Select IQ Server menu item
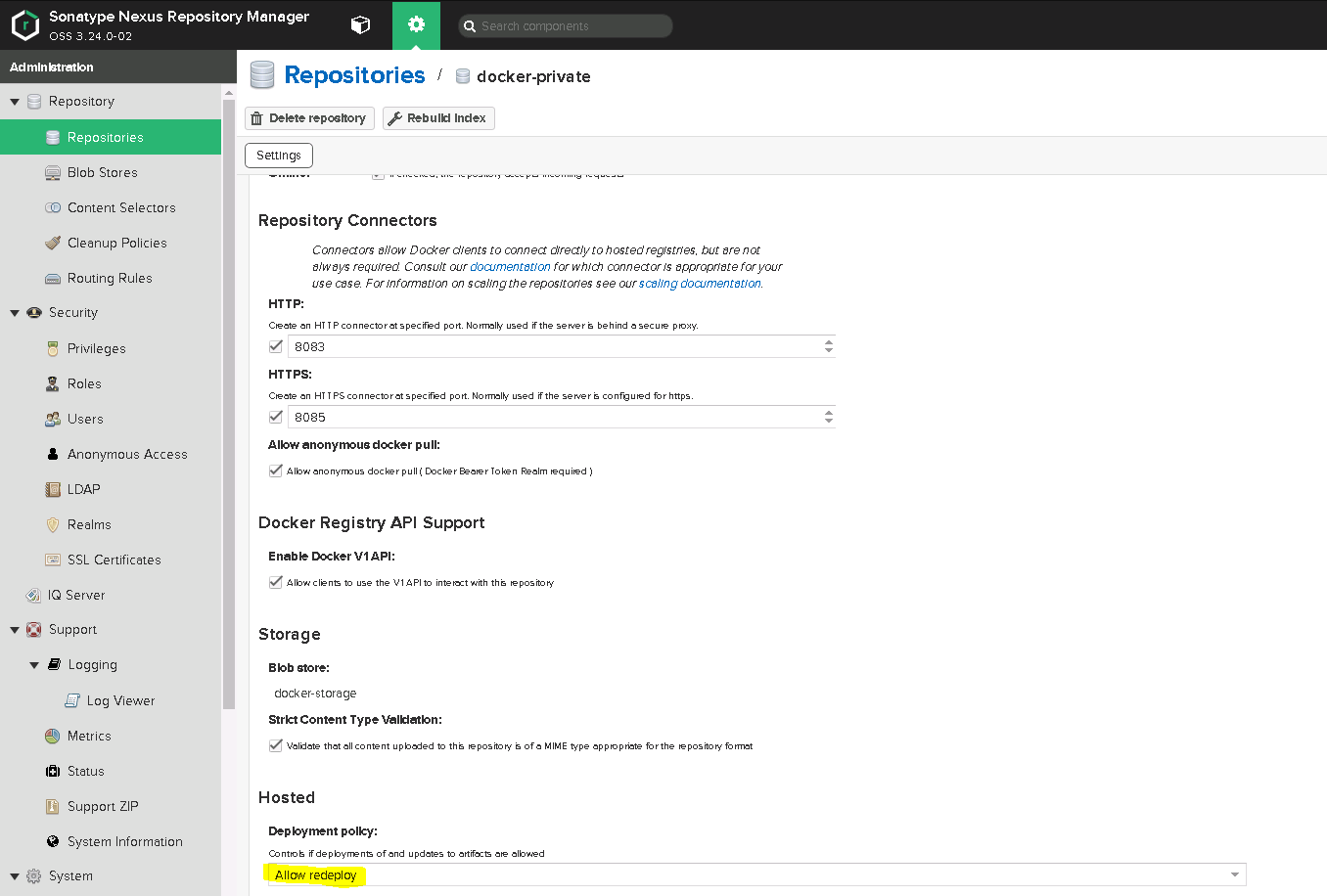The height and width of the screenshot is (896, 1327). pos(111,595)
